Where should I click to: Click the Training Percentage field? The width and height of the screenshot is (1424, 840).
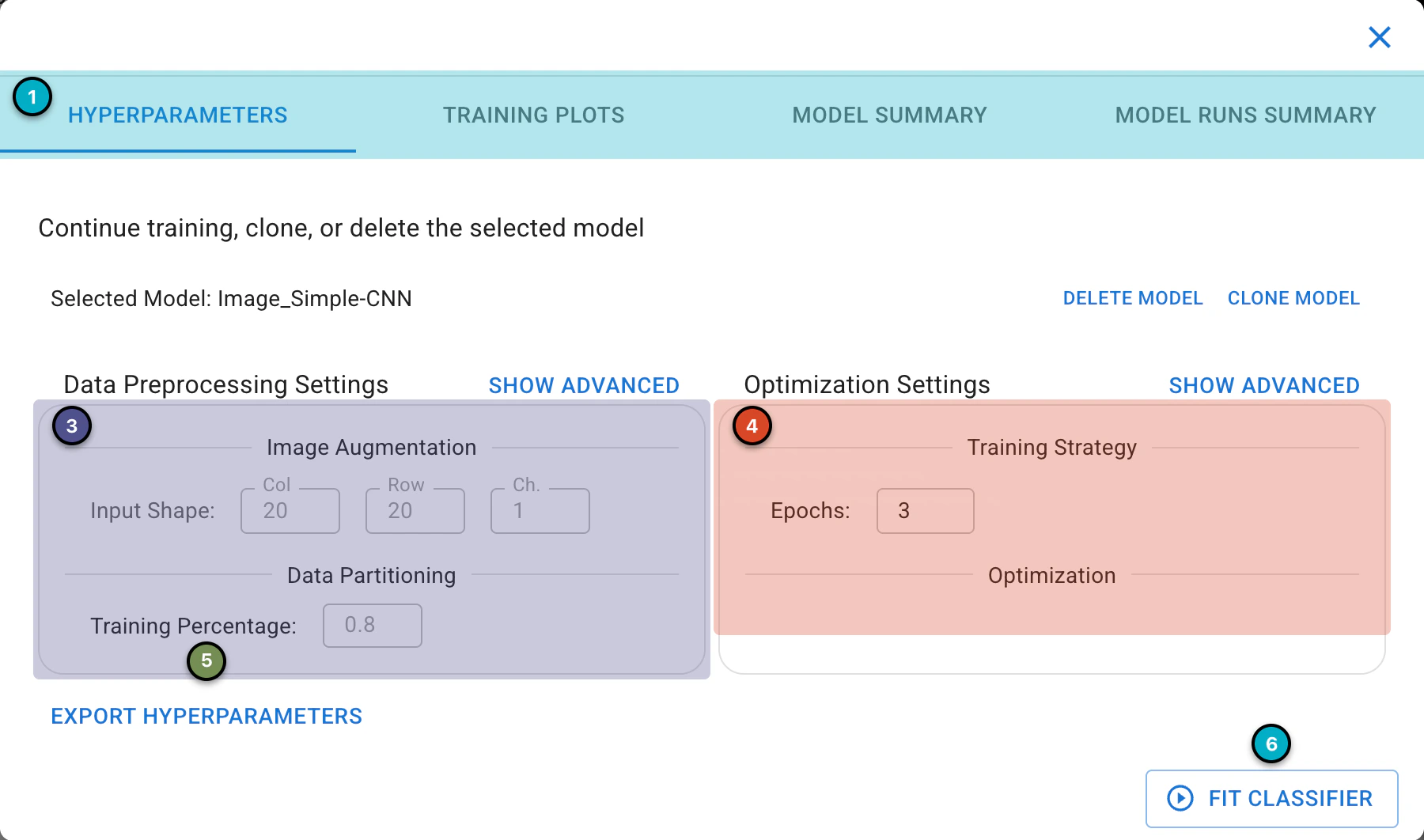[x=373, y=626]
